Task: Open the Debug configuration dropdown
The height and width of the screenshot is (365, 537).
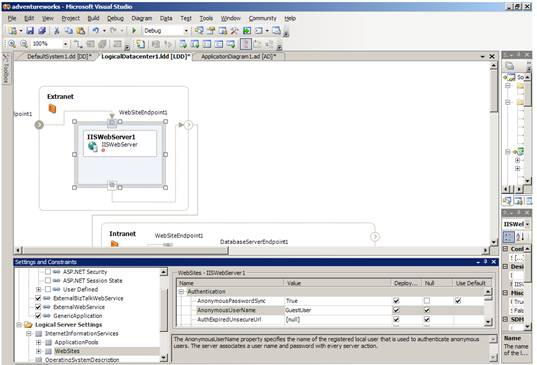Action: [166, 31]
